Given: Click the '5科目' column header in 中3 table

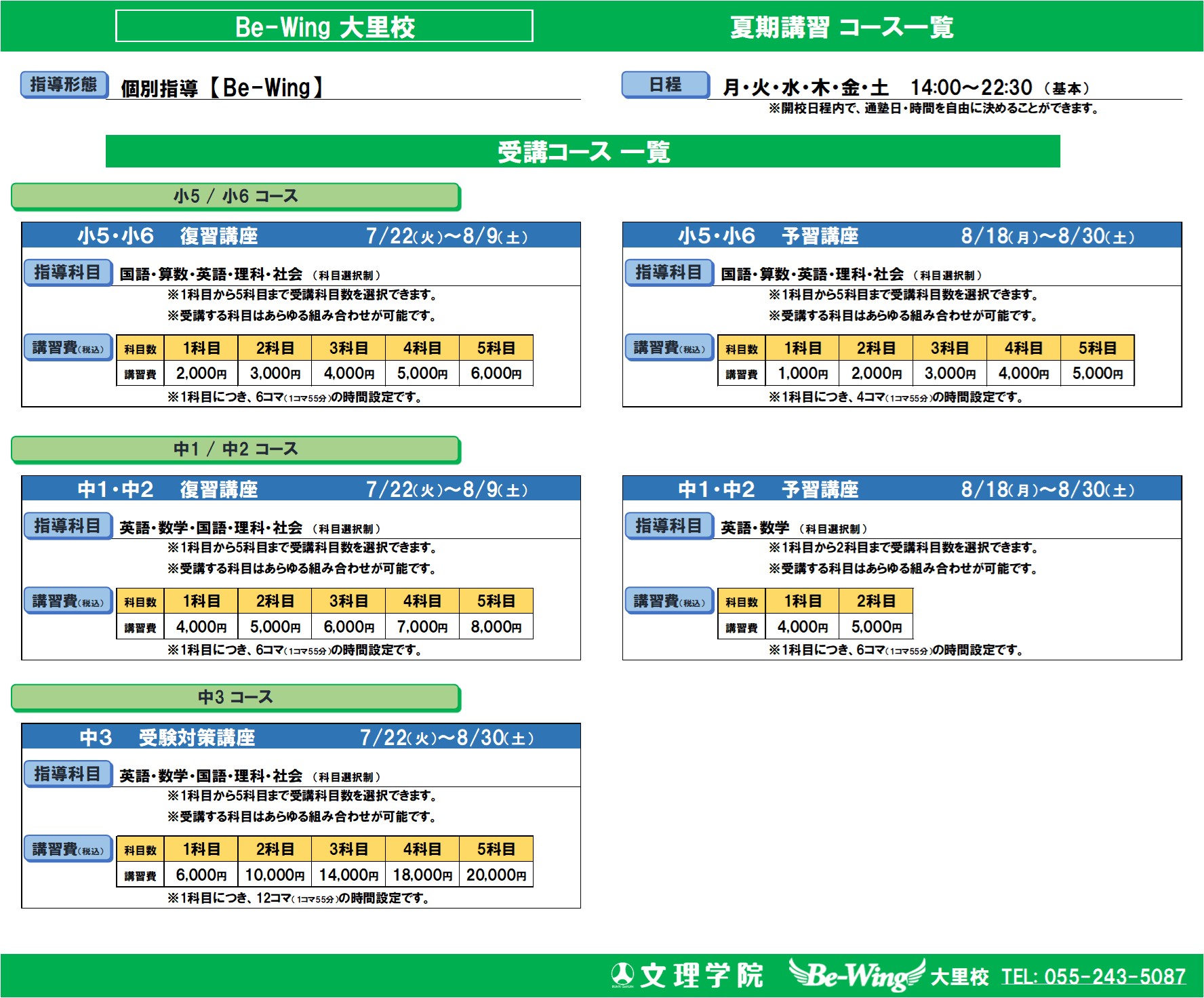Looking at the screenshot, I should click(x=496, y=850).
